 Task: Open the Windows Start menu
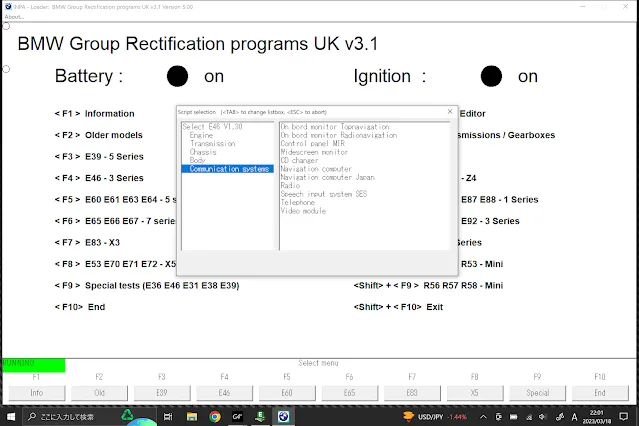[11, 416]
